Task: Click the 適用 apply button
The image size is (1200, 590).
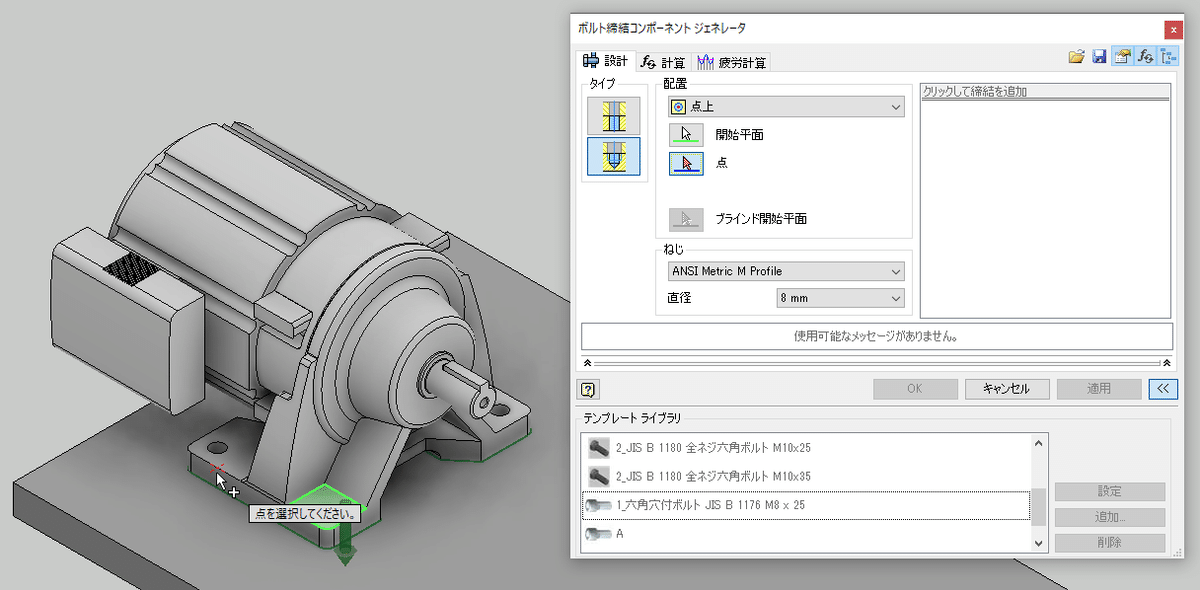Action: pos(1099,388)
